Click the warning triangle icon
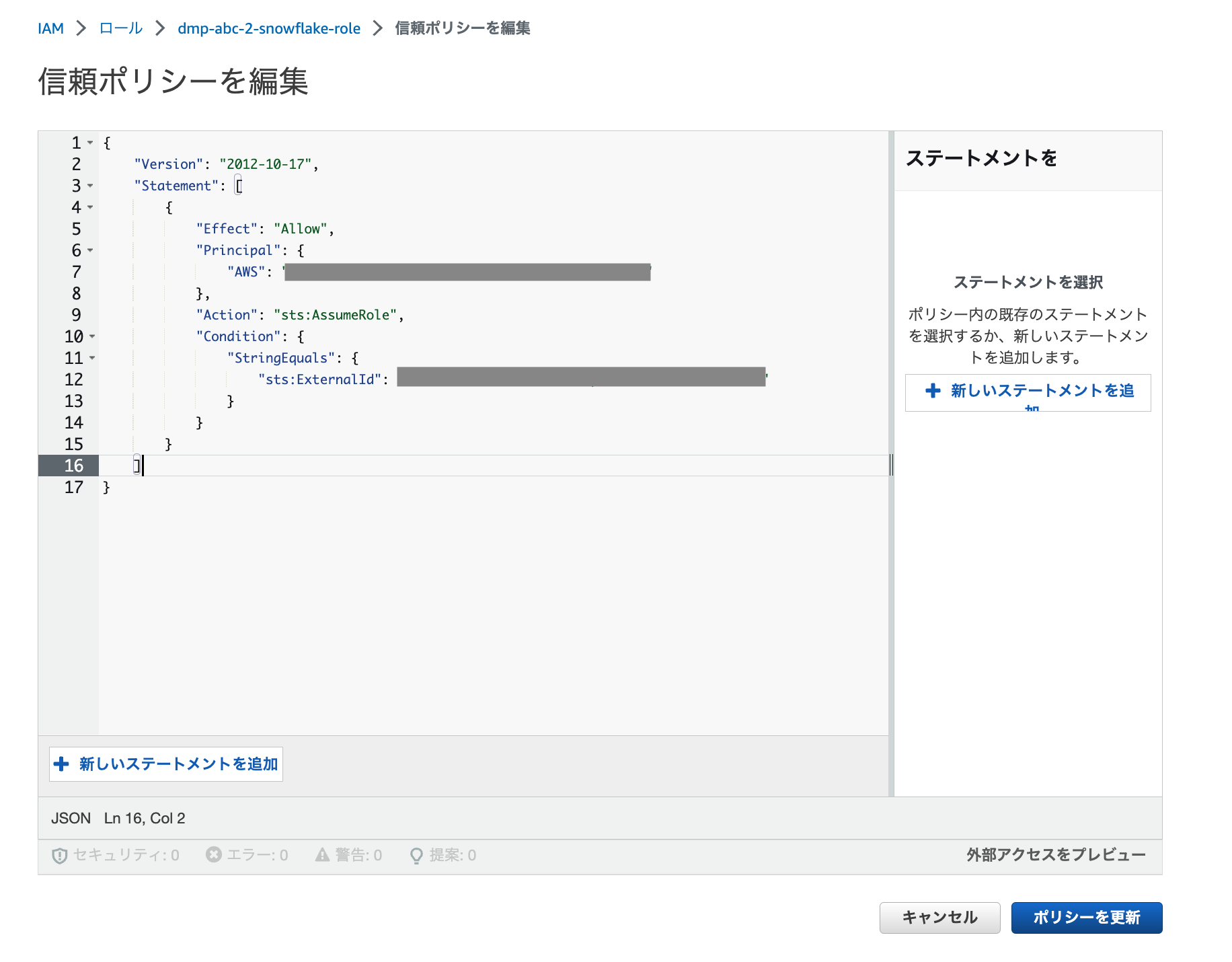Viewport: 1232px width, 962px height. click(323, 854)
